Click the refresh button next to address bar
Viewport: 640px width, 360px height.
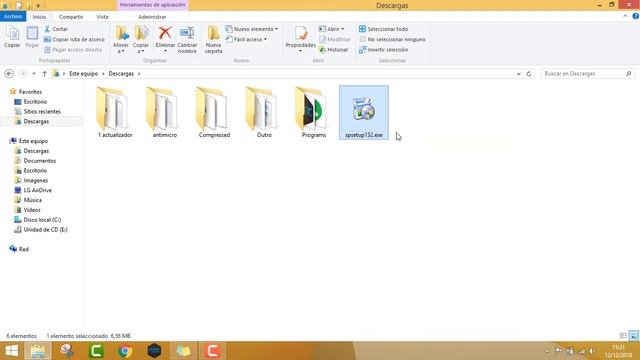529,73
